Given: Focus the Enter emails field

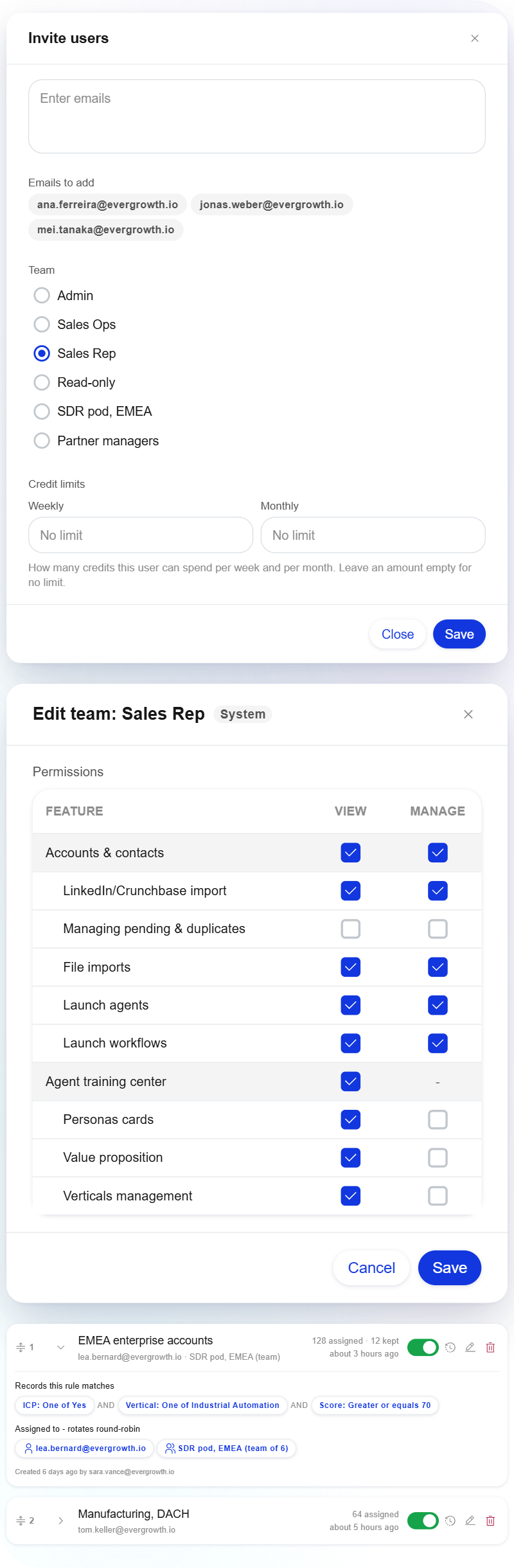Looking at the screenshot, I should point(257,116).
